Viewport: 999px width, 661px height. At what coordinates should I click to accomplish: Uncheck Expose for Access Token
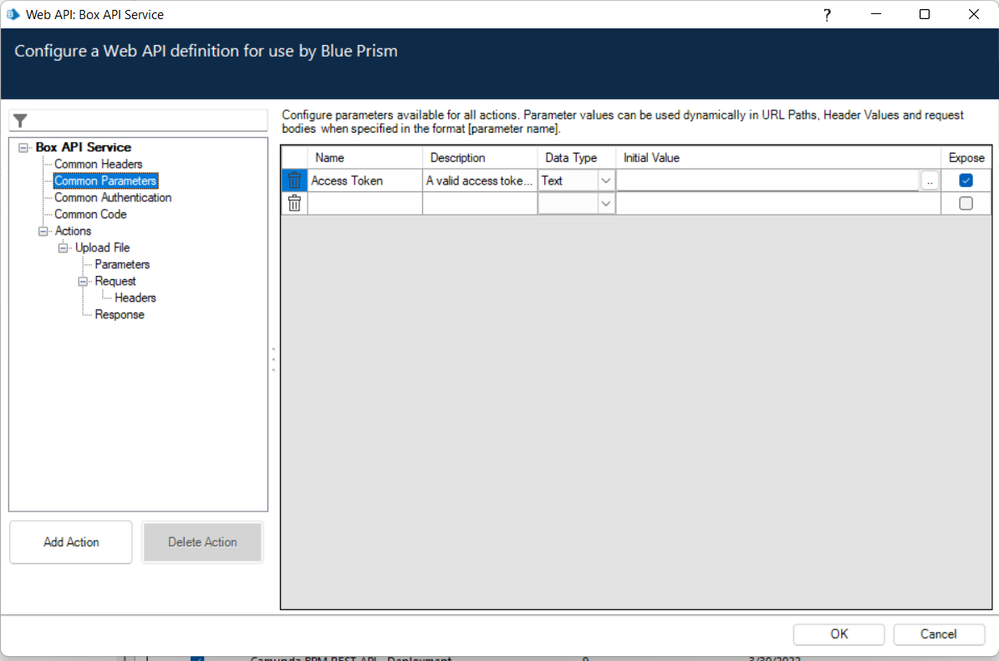point(966,180)
